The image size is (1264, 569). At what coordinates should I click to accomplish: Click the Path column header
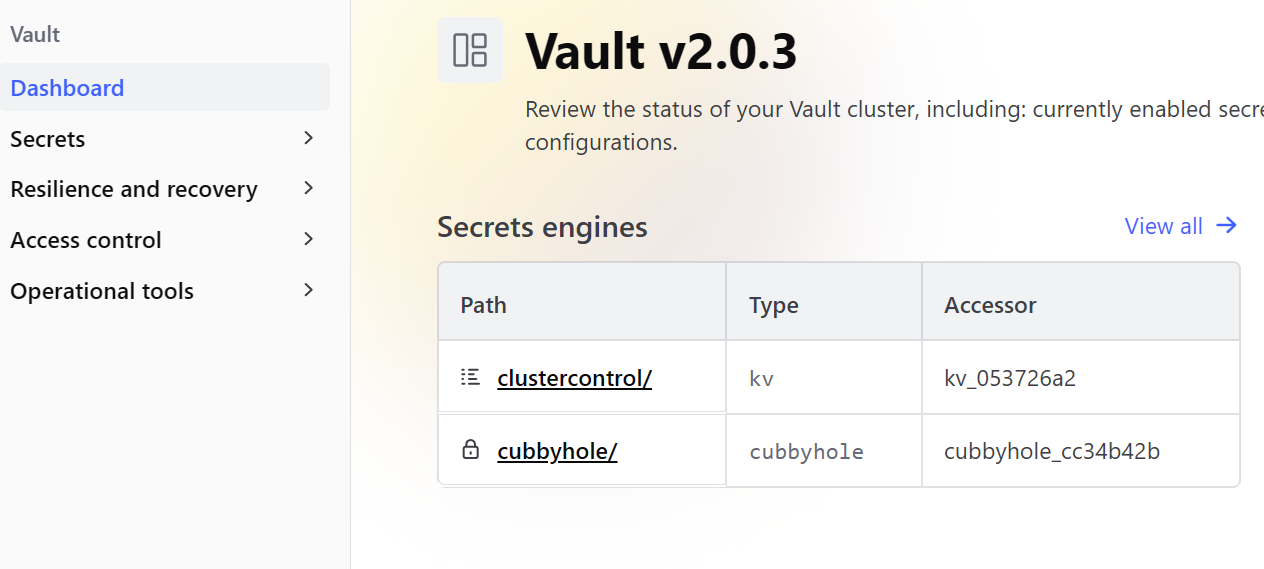tap(483, 305)
